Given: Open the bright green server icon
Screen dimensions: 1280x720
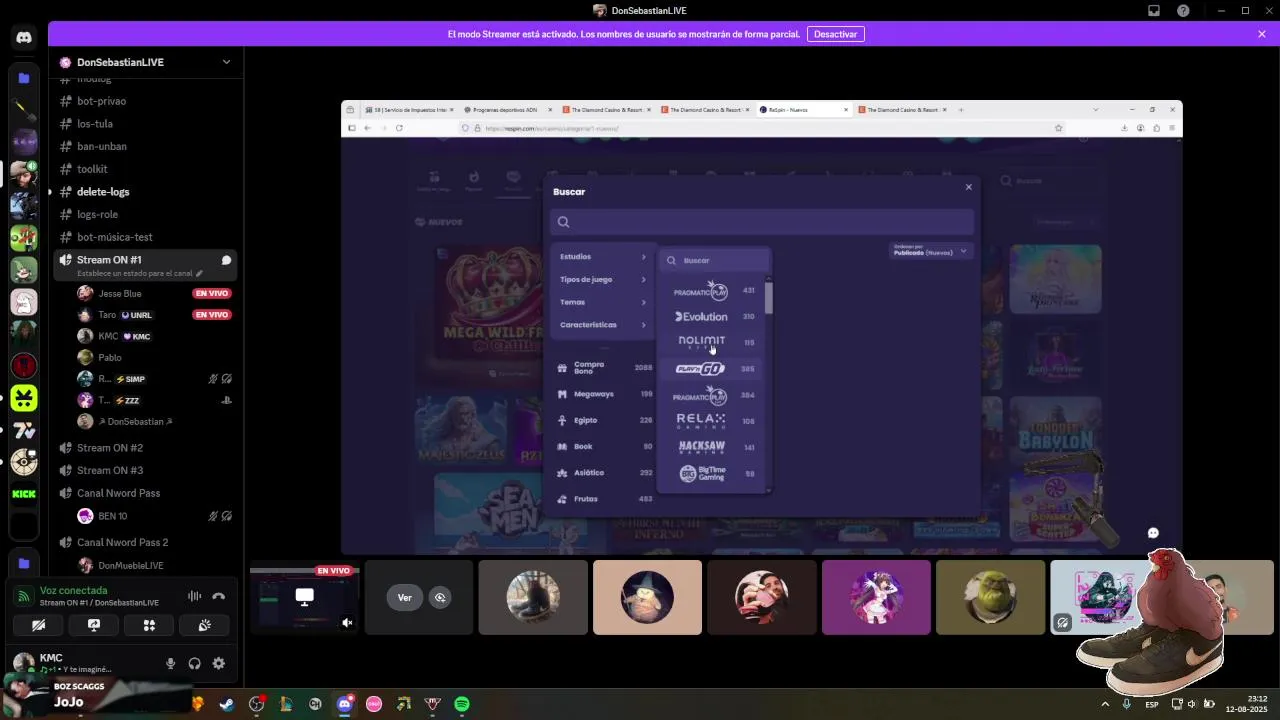Looking at the screenshot, I should coord(24,398).
